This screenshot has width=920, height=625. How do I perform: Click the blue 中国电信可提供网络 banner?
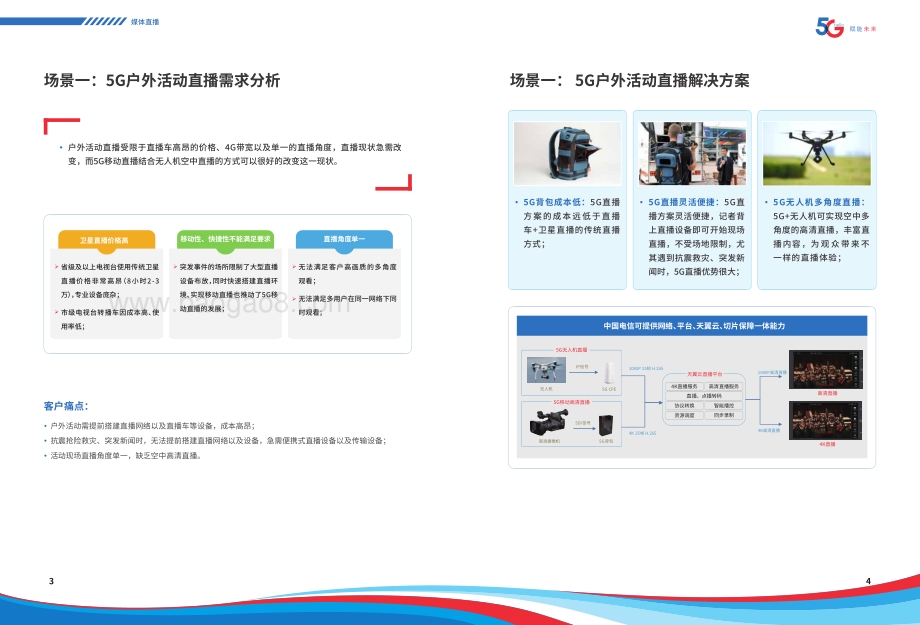click(692, 326)
